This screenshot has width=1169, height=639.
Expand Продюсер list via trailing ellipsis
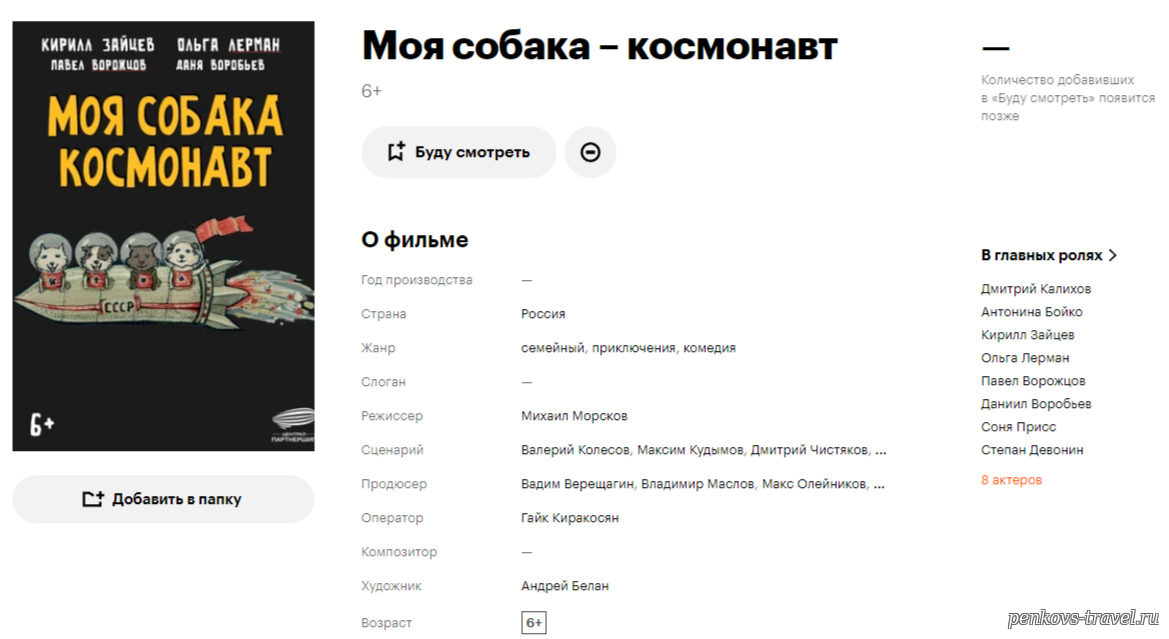point(879,484)
